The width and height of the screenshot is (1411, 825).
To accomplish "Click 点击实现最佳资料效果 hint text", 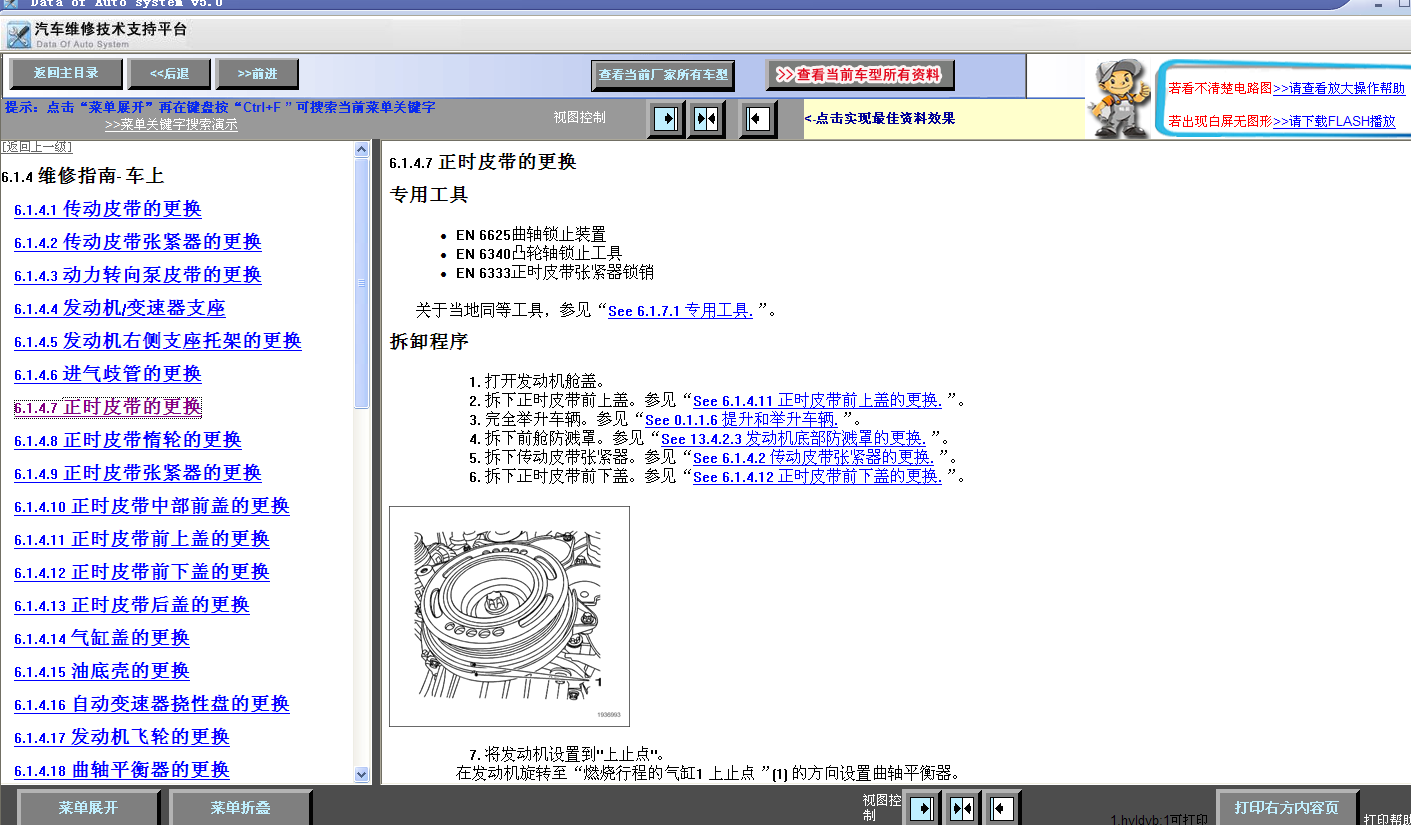I will 880,118.
